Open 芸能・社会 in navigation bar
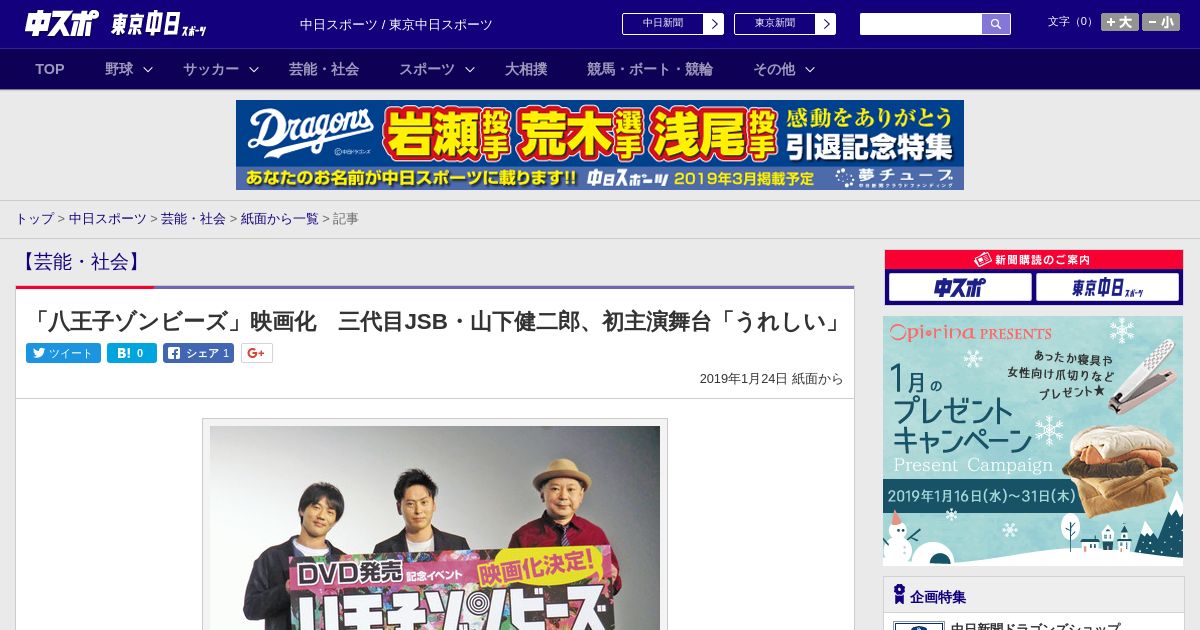Image resolution: width=1200 pixels, height=630 pixels. 324,69
